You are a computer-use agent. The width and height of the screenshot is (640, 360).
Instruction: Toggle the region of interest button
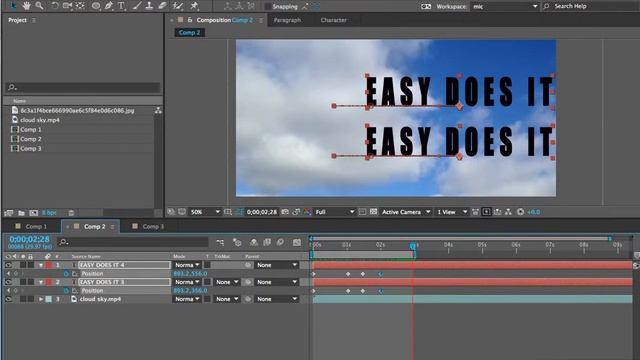tap(362, 212)
